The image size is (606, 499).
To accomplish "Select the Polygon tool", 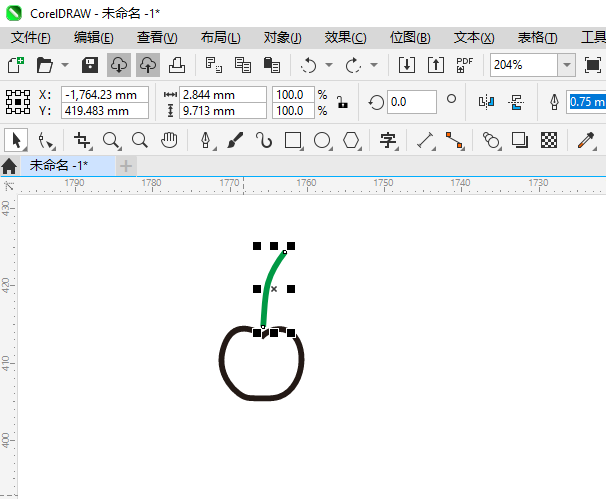I will (351, 140).
